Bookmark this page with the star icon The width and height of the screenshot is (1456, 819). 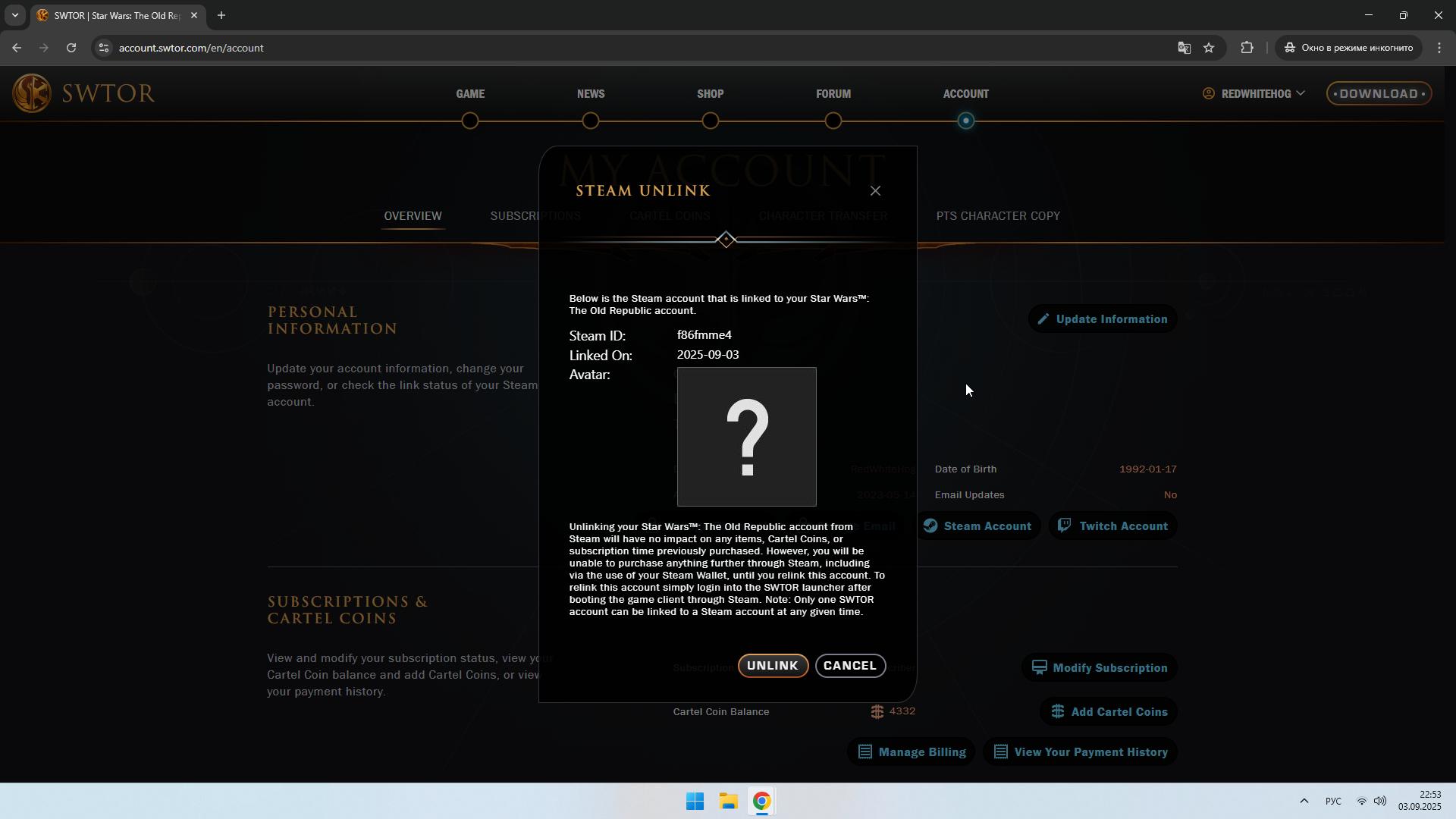click(1209, 48)
